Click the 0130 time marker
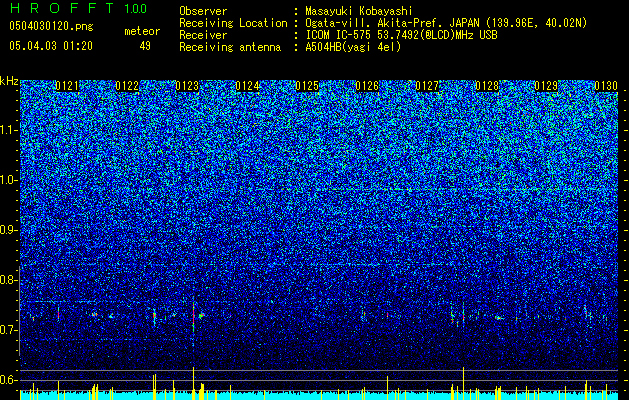This screenshot has width=629, height=400. coord(606,86)
